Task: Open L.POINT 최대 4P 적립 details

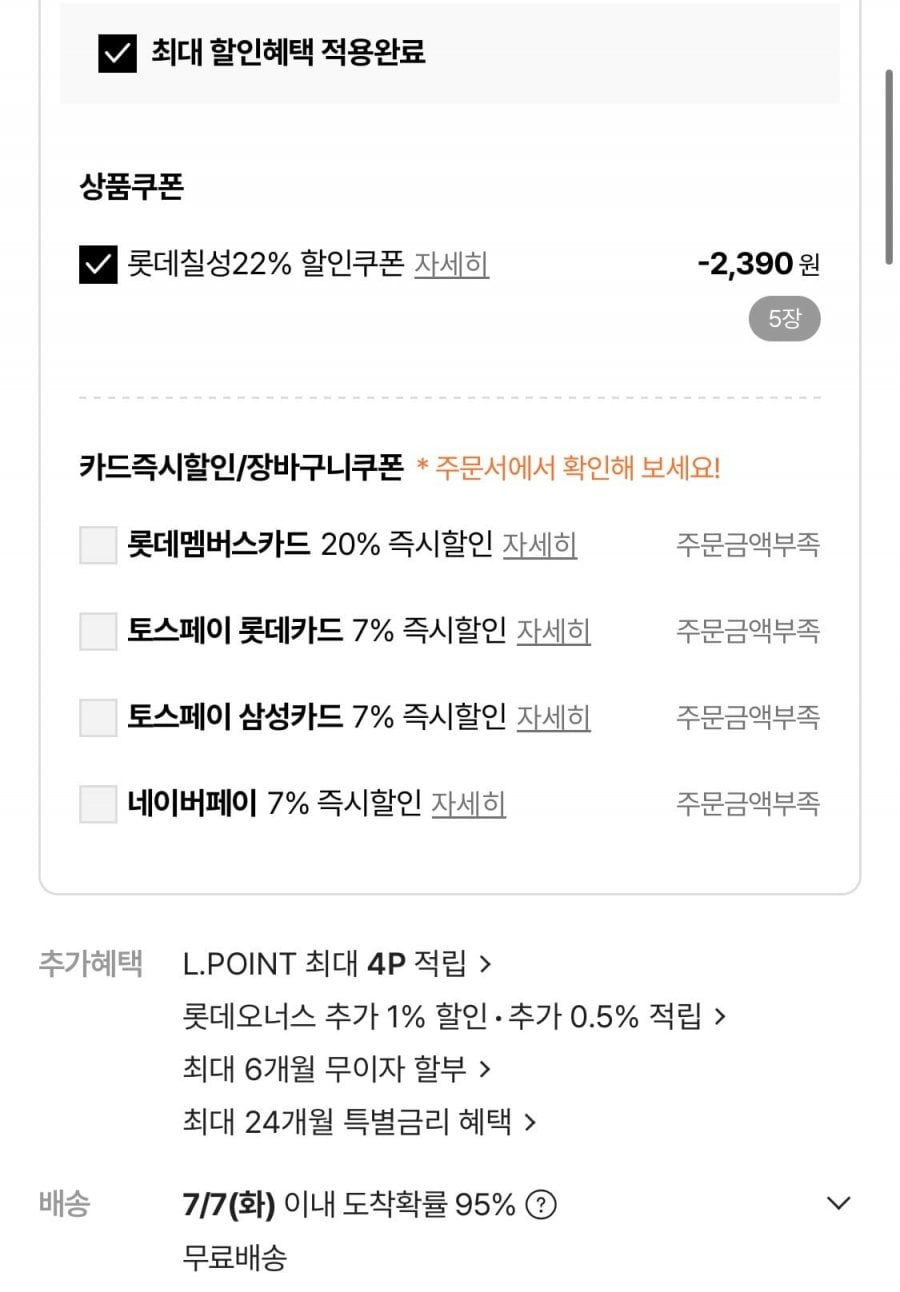Action: point(338,964)
